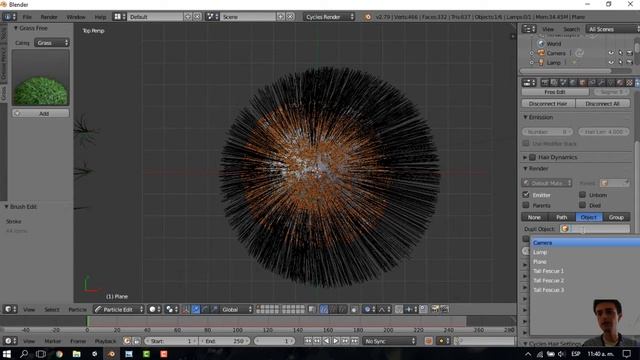
Task: Open the Global orientation dropdown
Action: [237, 309]
